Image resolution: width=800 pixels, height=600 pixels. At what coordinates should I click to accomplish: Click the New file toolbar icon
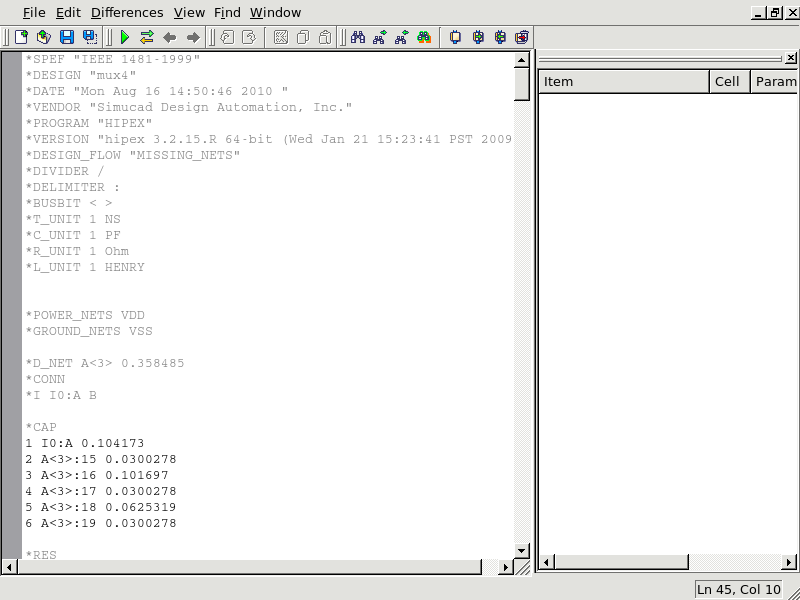click(x=21, y=37)
